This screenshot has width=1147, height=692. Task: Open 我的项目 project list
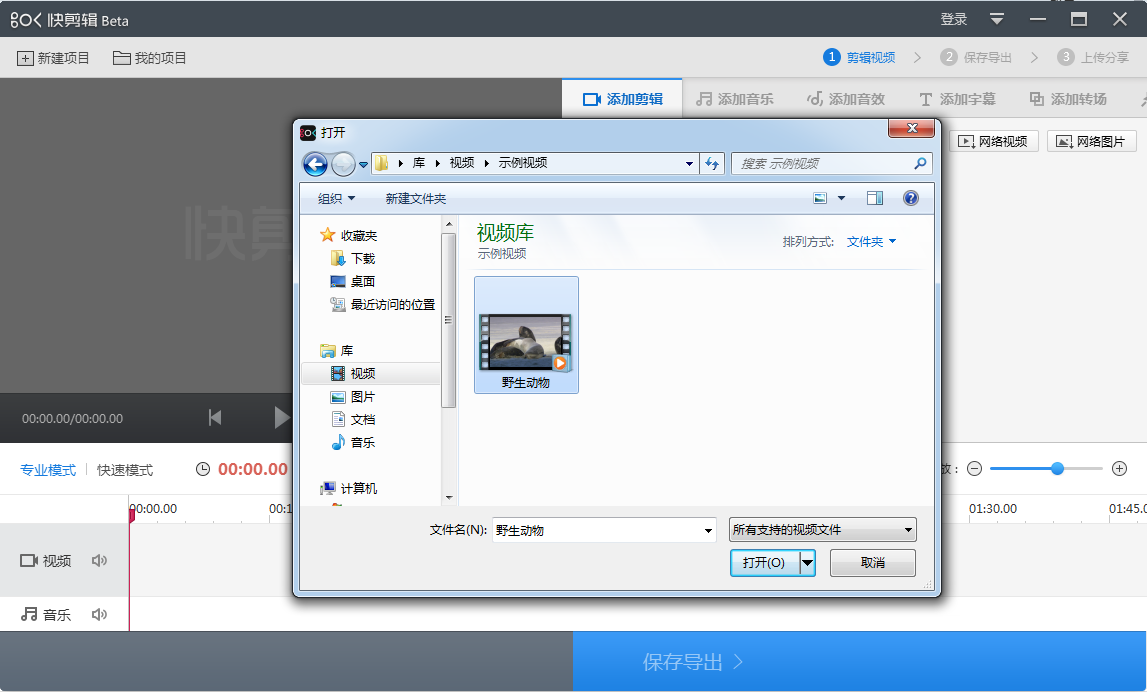click(150, 58)
